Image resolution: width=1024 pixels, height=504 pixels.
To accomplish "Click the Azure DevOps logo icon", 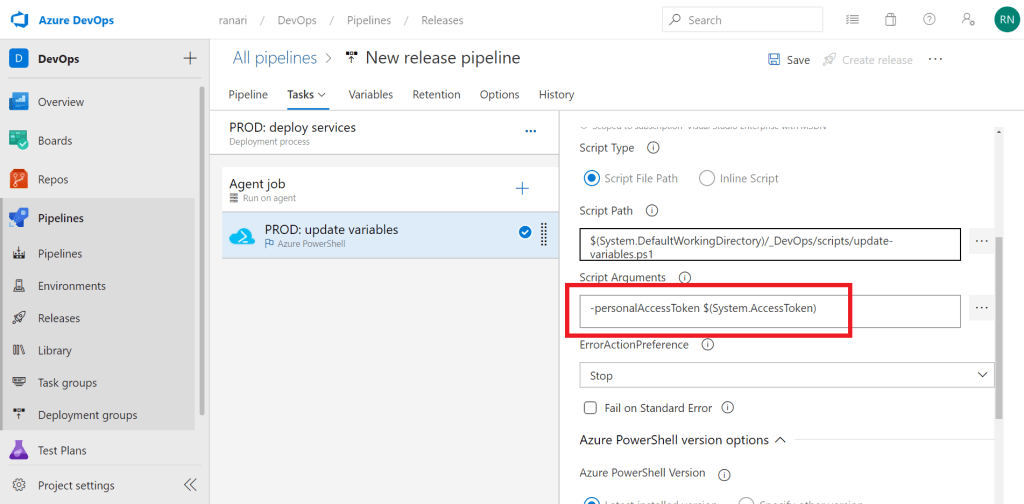I will coord(20,20).
